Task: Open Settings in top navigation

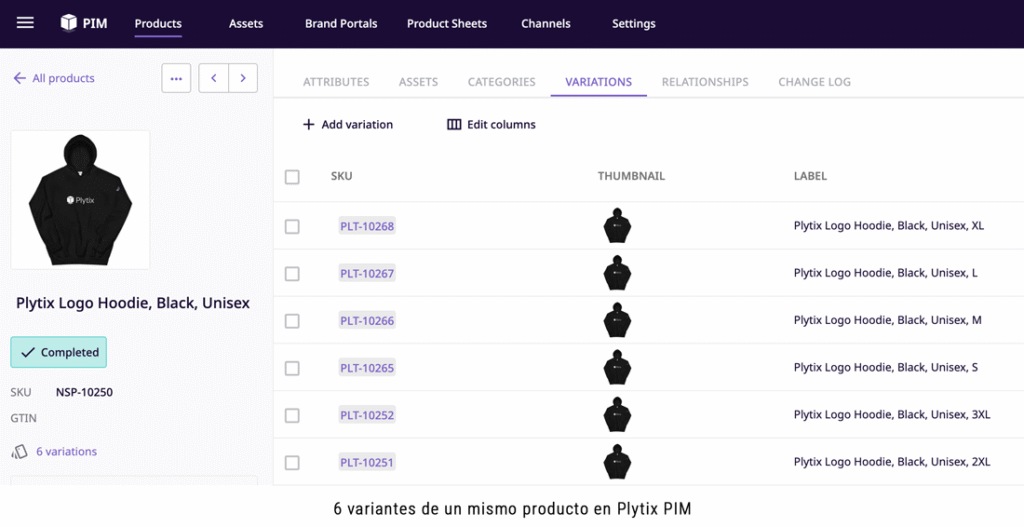Action: (633, 24)
